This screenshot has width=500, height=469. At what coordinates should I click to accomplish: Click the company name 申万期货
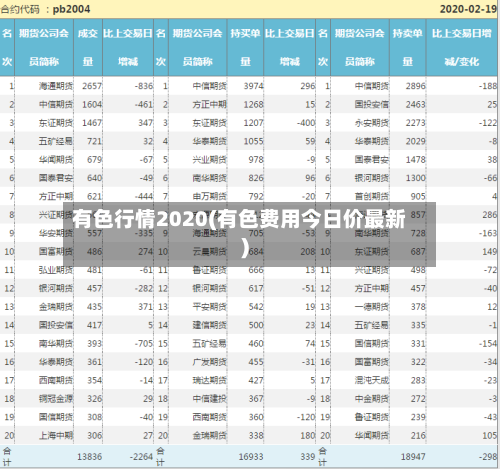coord(210,196)
